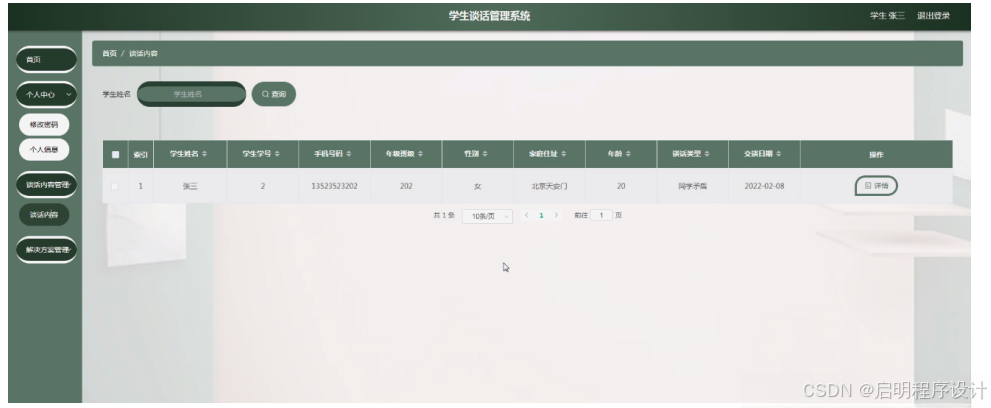
Task: Focus the 学生姓名 search input
Action: (x=192, y=94)
